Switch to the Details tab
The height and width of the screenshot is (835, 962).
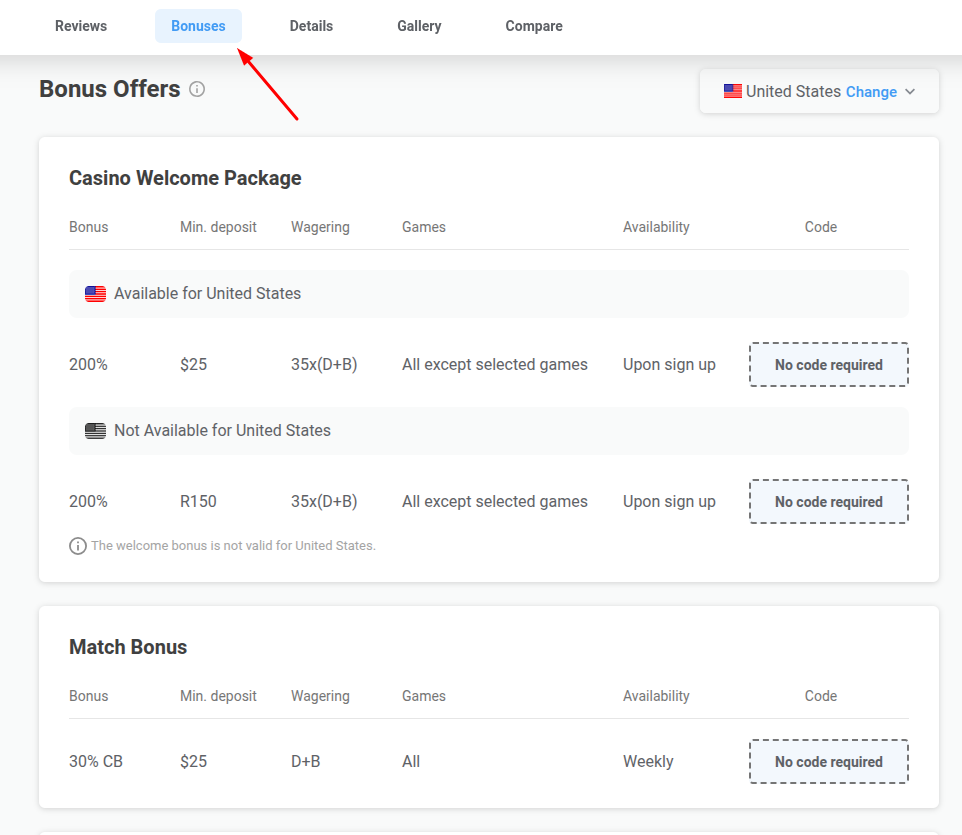pyautogui.click(x=311, y=26)
